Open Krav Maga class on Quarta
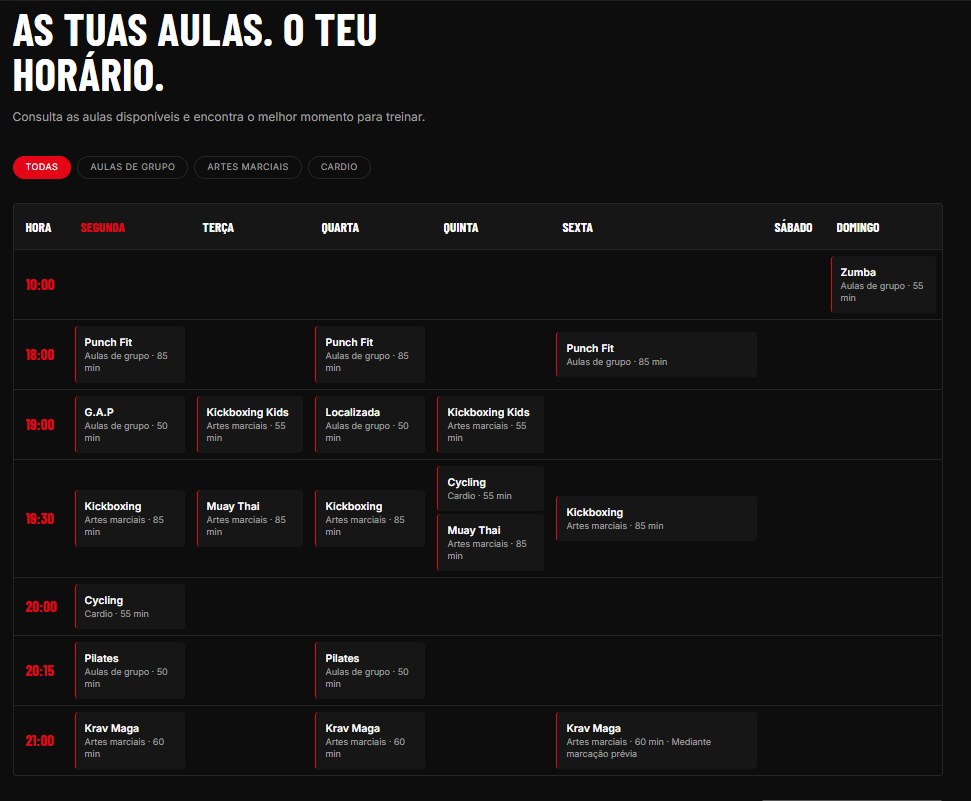The width and height of the screenshot is (971, 801). point(370,740)
